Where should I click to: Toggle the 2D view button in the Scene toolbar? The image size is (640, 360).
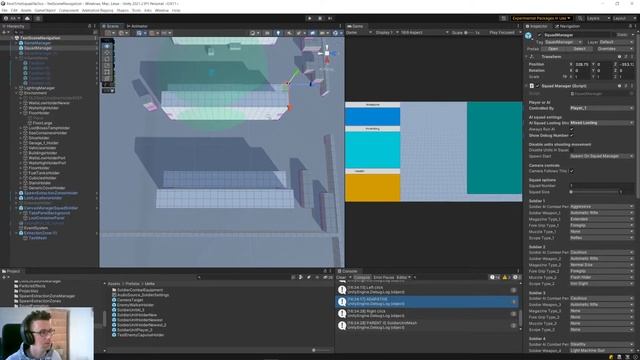(x=267, y=33)
